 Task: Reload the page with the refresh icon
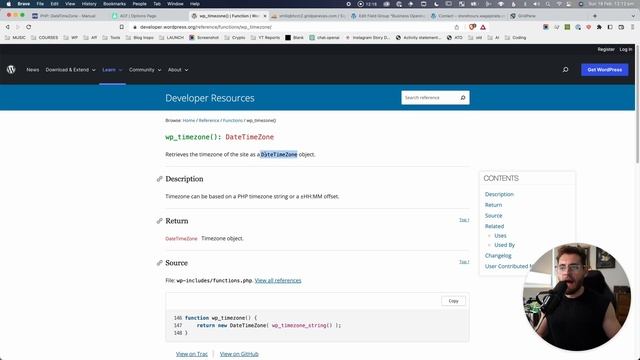[29, 27]
